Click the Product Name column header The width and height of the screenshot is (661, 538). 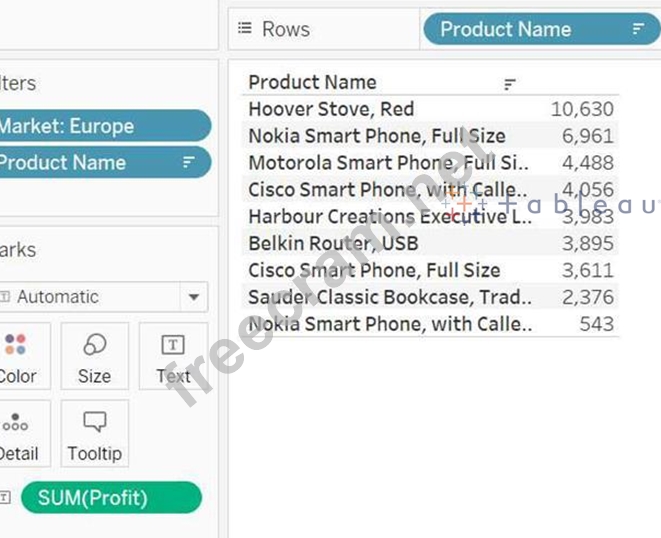click(x=313, y=83)
